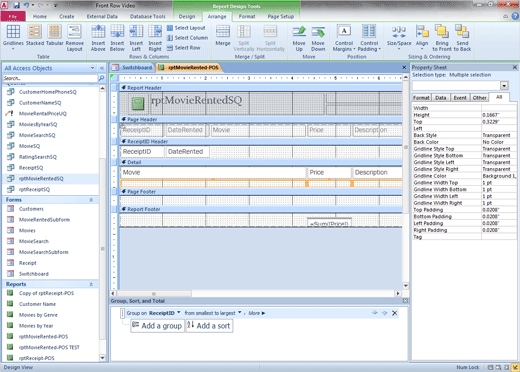This screenshot has height=372, width=520.
Task: Merge selected cells
Action: [x=223, y=36]
